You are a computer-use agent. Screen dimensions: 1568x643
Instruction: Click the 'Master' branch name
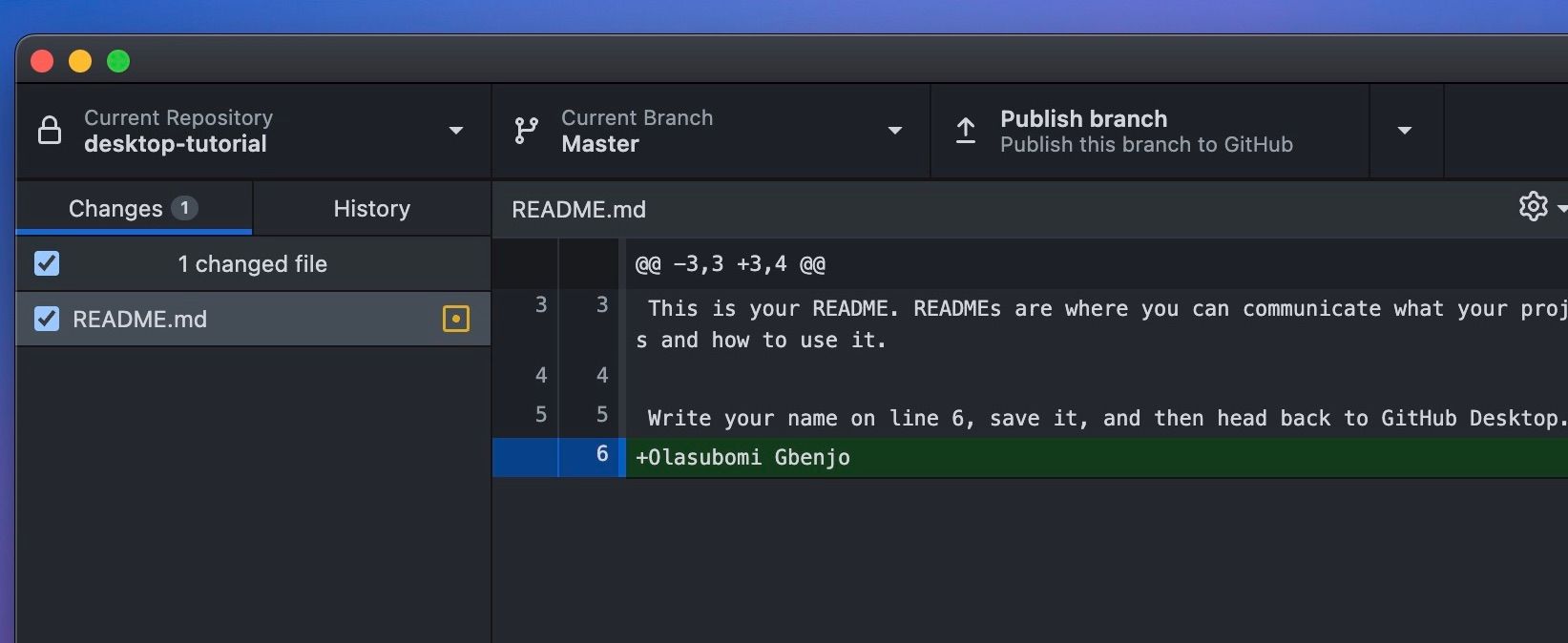coord(599,144)
